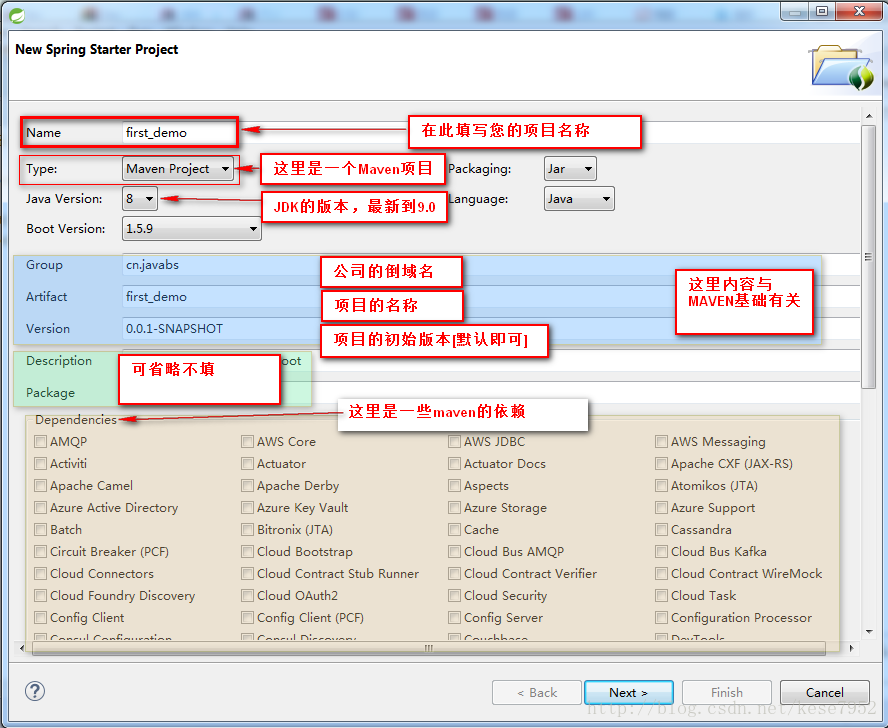The height and width of the screenshot is (728, 888).
Task: Click the Spring leaf icon in title bar
Action: [x=16, y=15]
